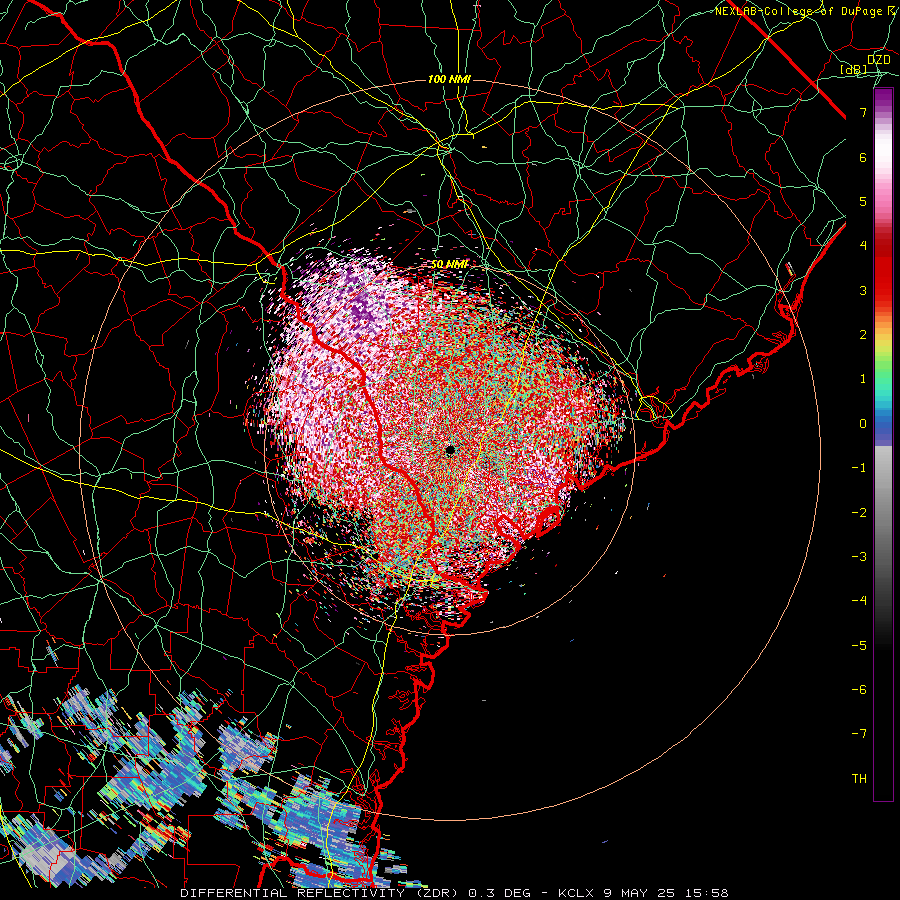Viewport: 900px width, 900px height.
Task: Click the purple top segment of the color bar
Action: coord(883,99)
